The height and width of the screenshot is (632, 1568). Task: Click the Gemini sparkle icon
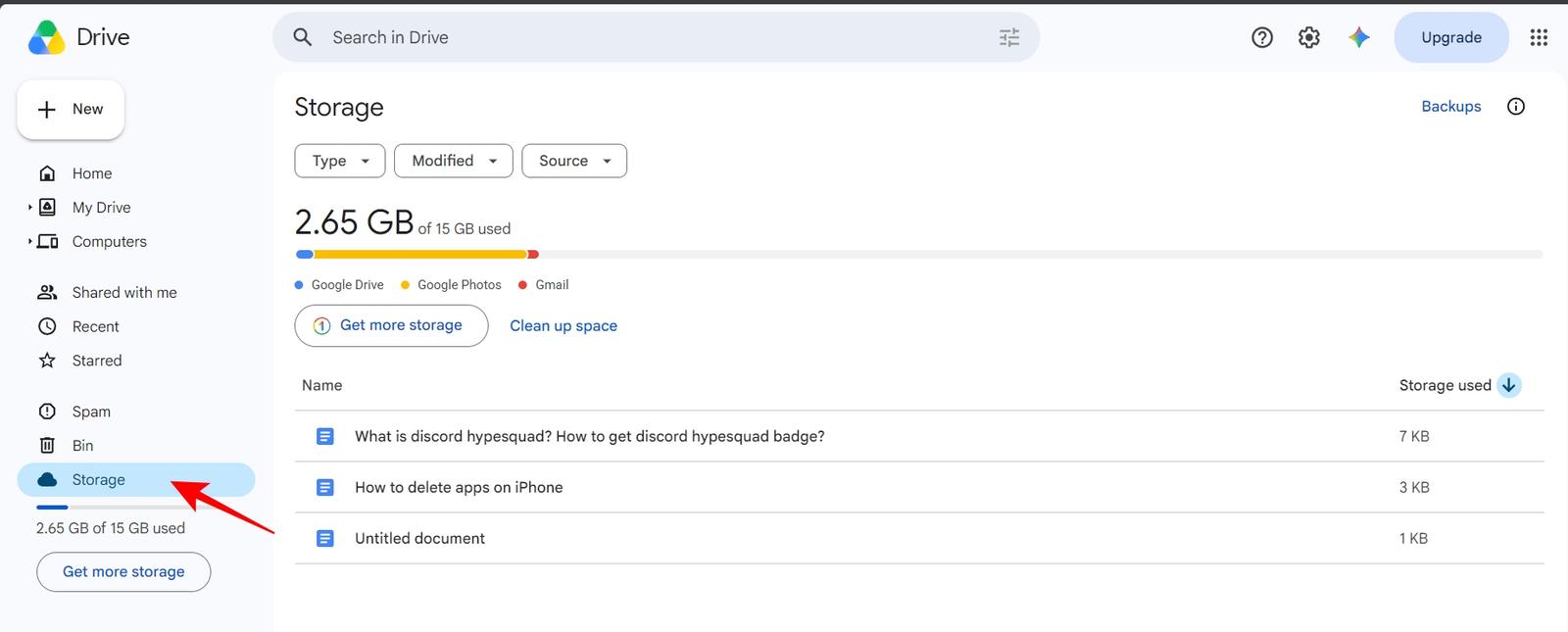(x=1358, y=37)
